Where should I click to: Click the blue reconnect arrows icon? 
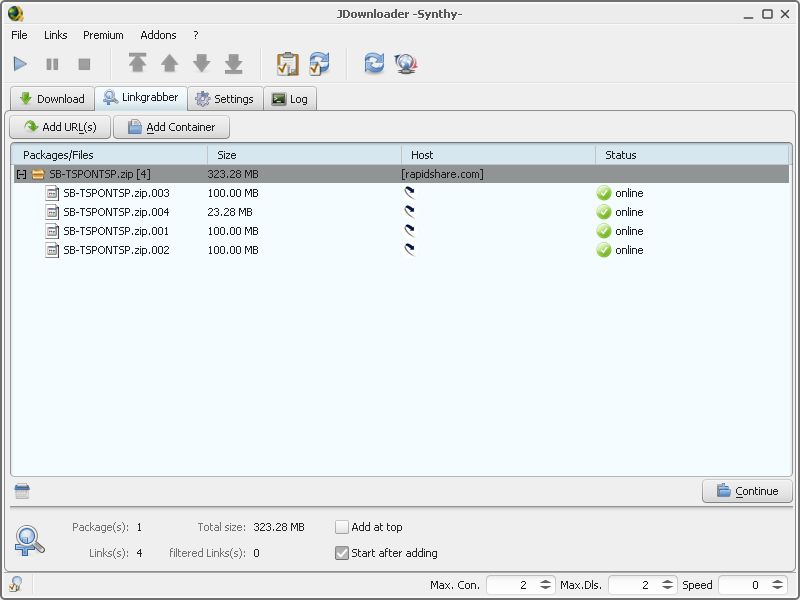click(x=374, y=63)
